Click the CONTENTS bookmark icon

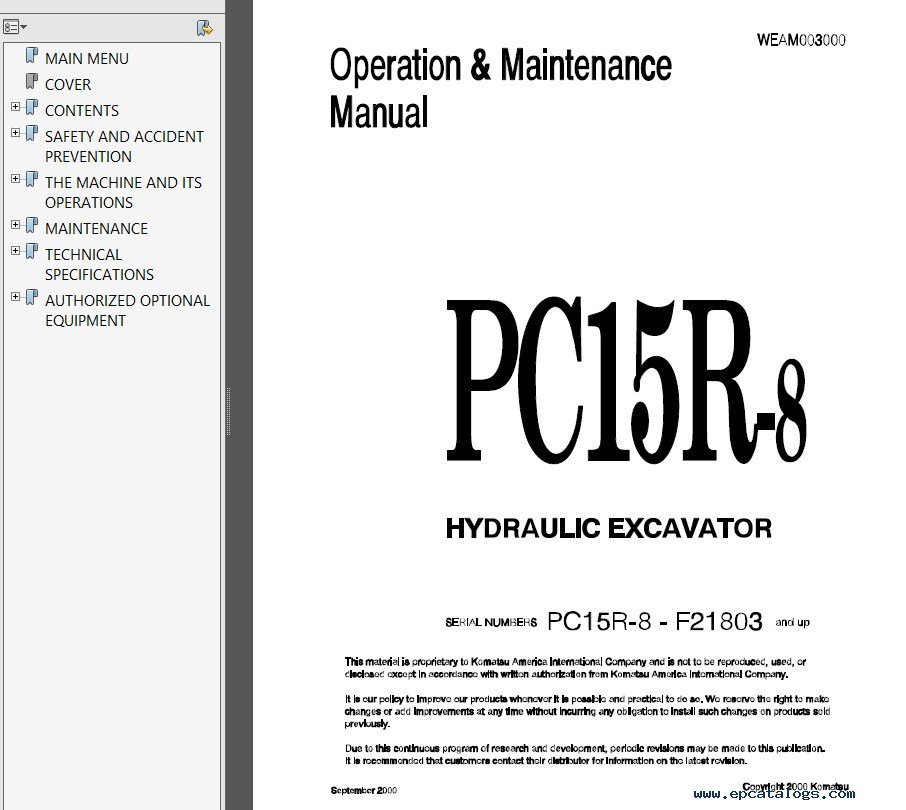coord(32,108)
